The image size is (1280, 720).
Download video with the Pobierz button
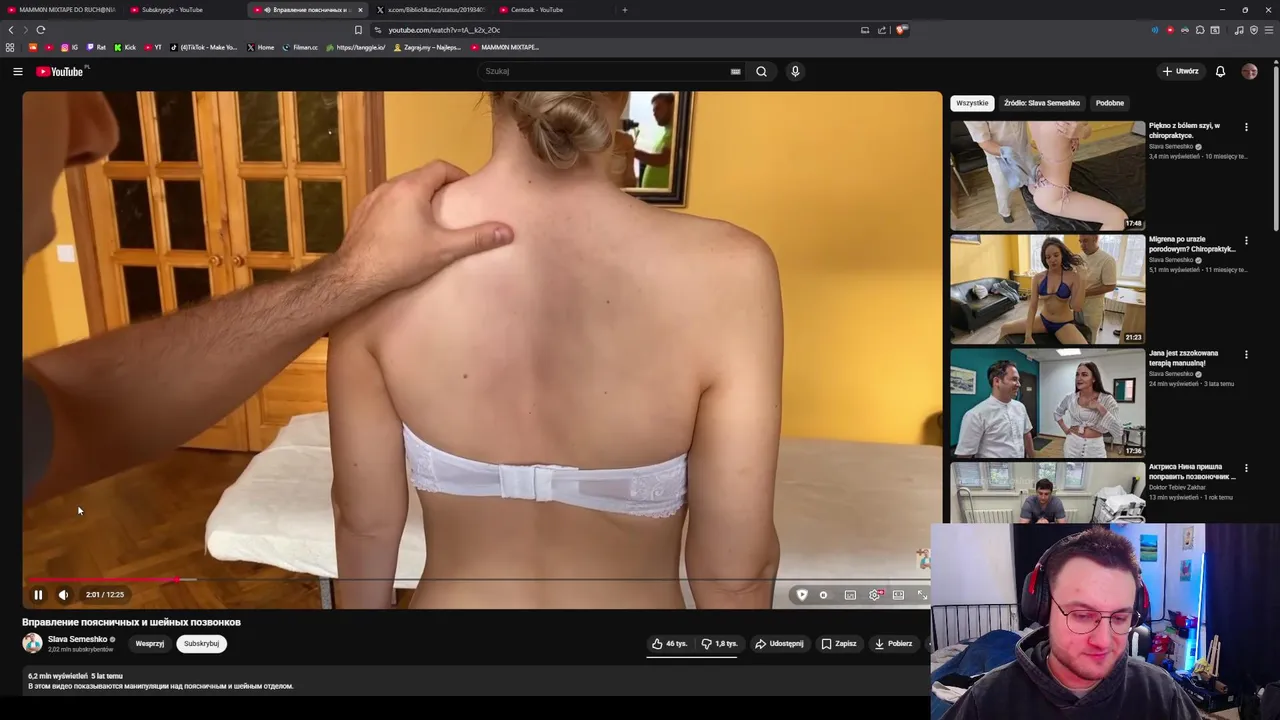[x=893, y=644]
